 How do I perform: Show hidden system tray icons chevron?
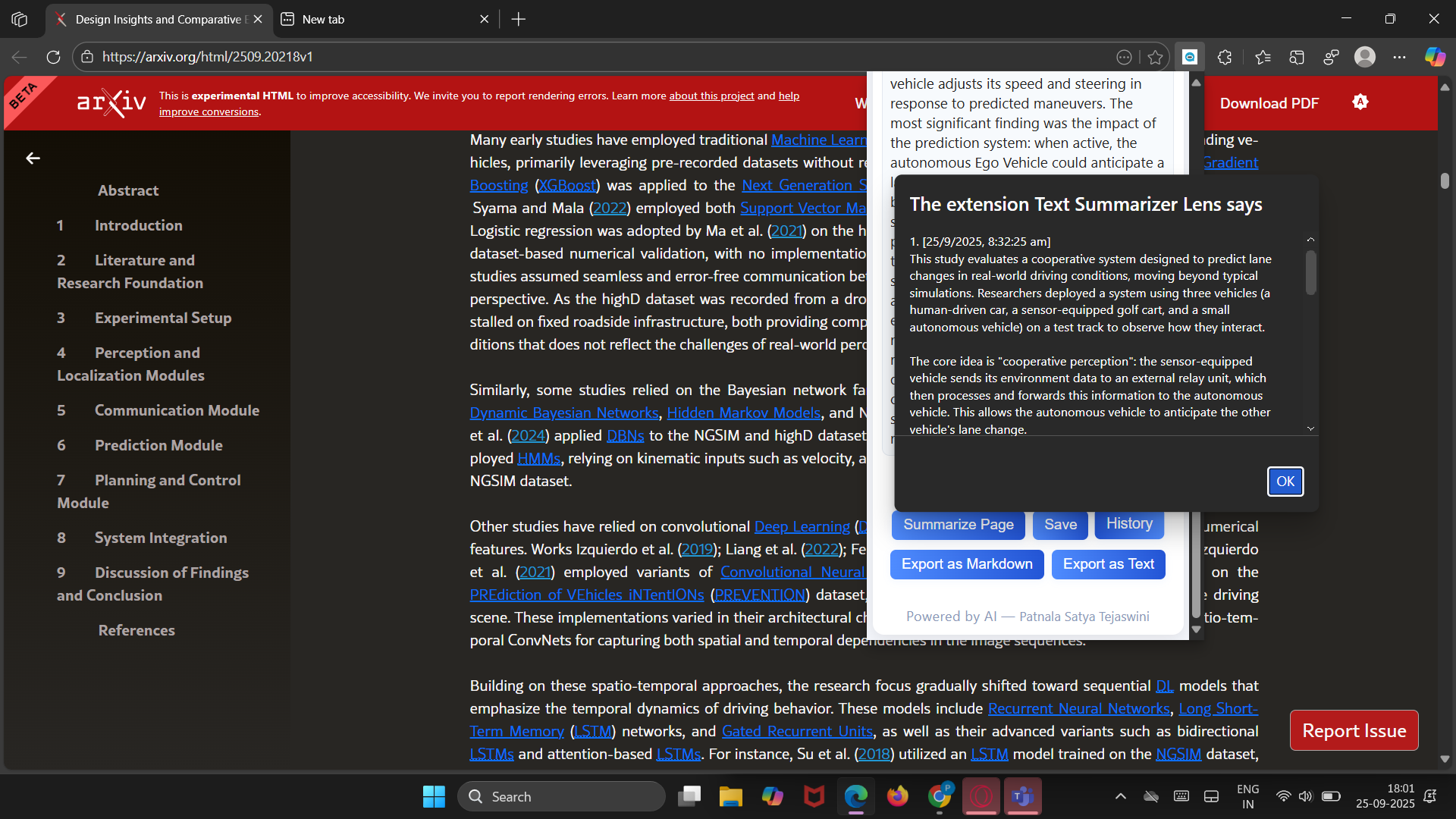coord(1120,796)
